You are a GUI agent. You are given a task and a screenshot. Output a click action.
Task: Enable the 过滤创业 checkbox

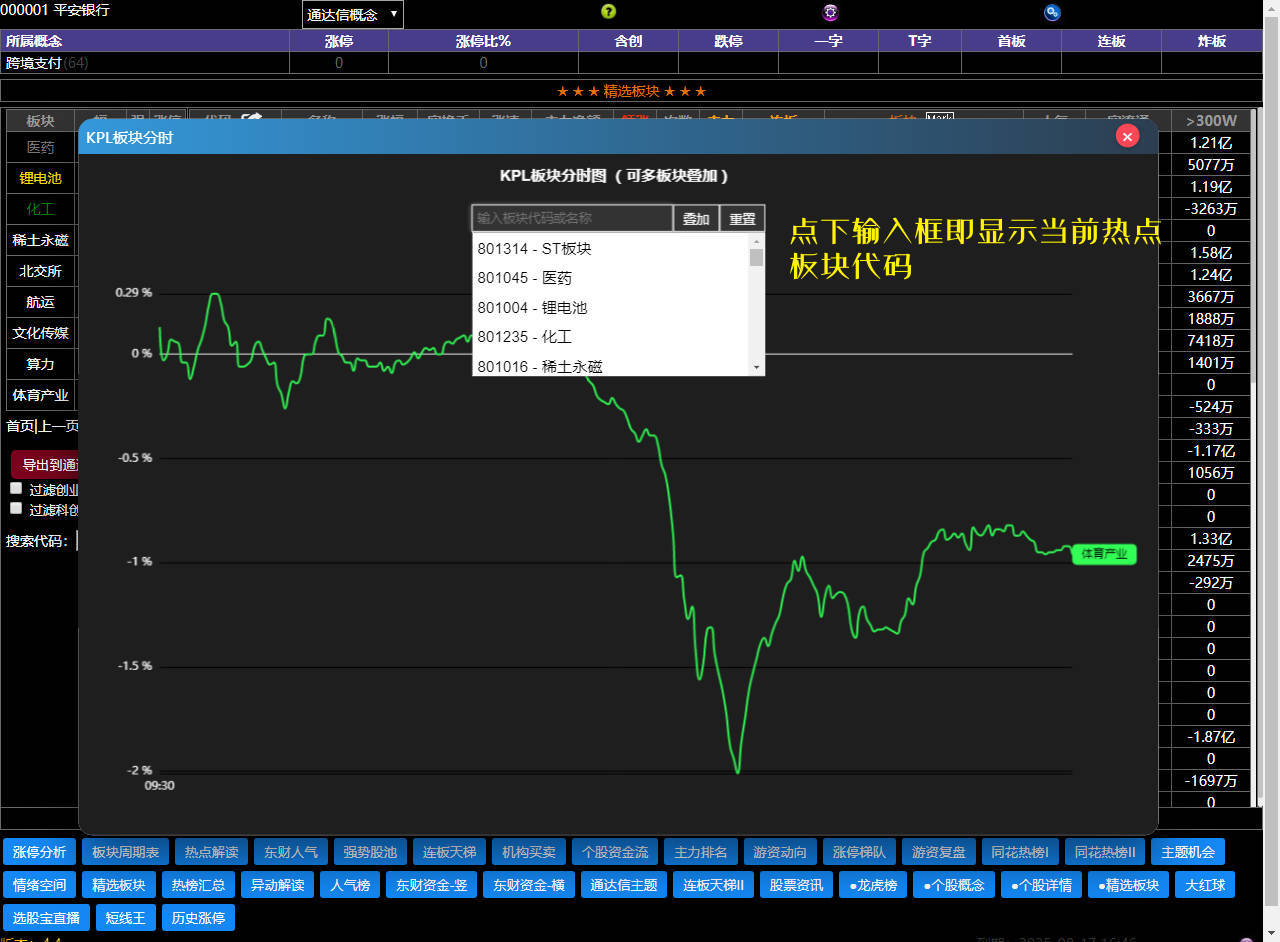tap(16, 489)
